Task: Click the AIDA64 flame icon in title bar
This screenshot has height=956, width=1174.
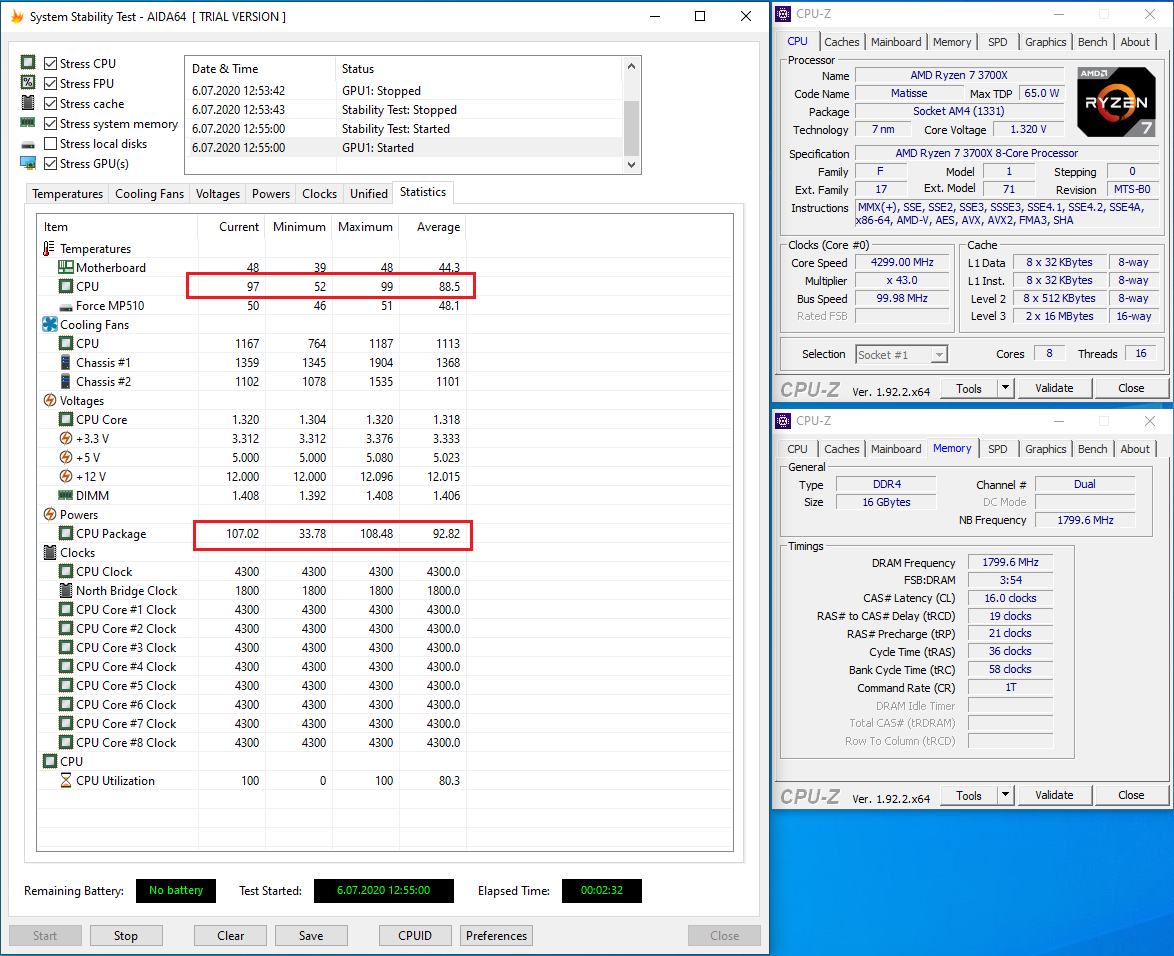Action: click(16, 16)
